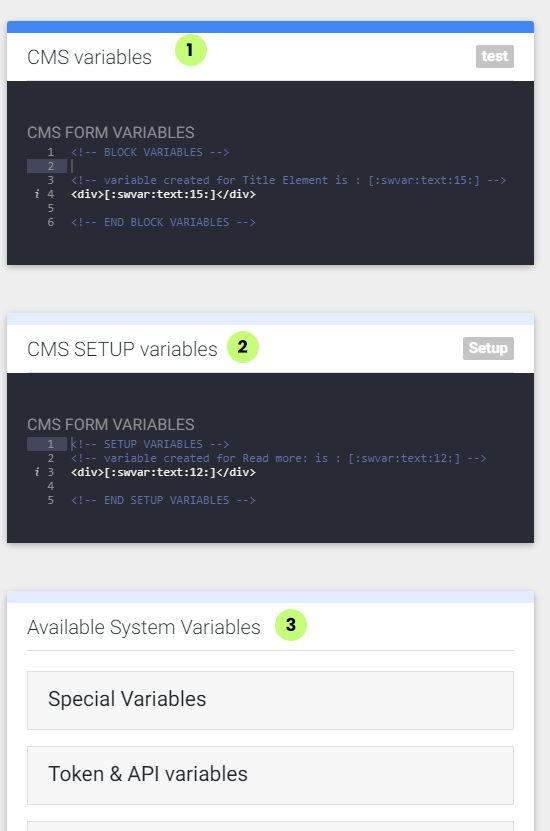Place cursor in swvar:text:15 div line

click(x=163, y=194)
